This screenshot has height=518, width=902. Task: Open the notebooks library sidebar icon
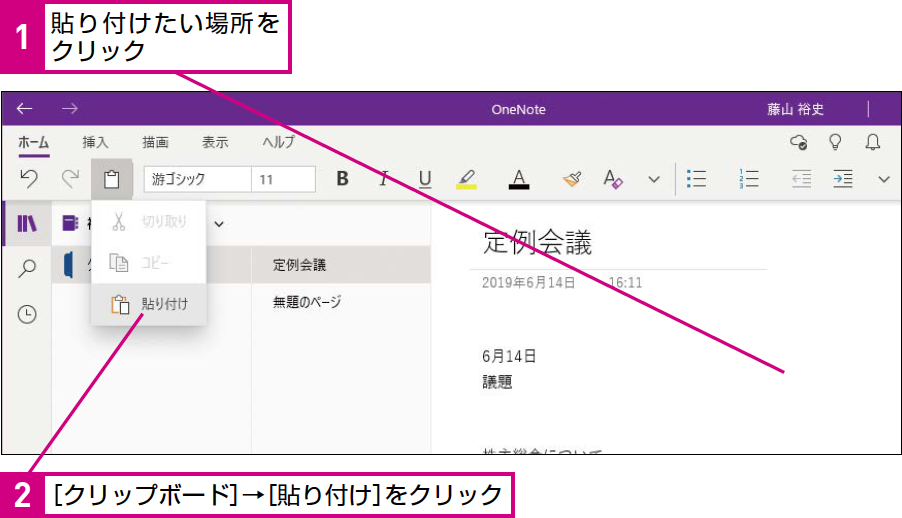[26, 223]
